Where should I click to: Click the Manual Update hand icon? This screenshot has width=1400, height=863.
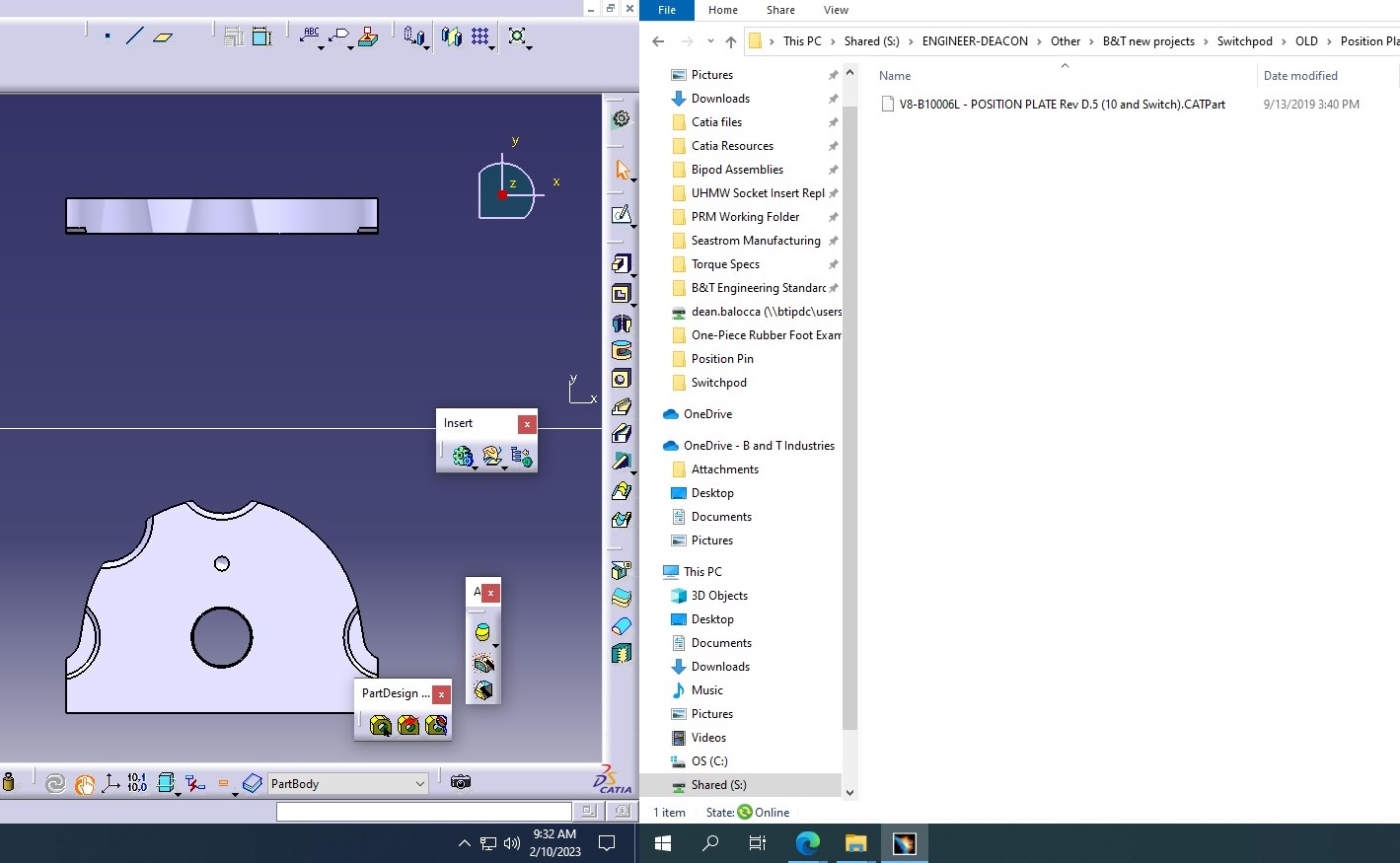(84, 784)
